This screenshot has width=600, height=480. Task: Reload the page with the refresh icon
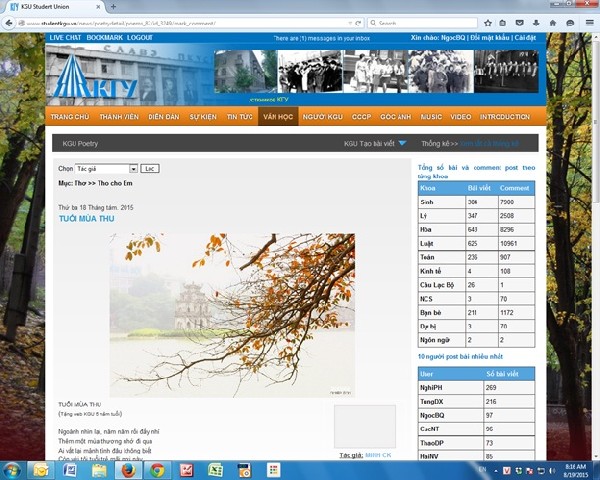358,23
